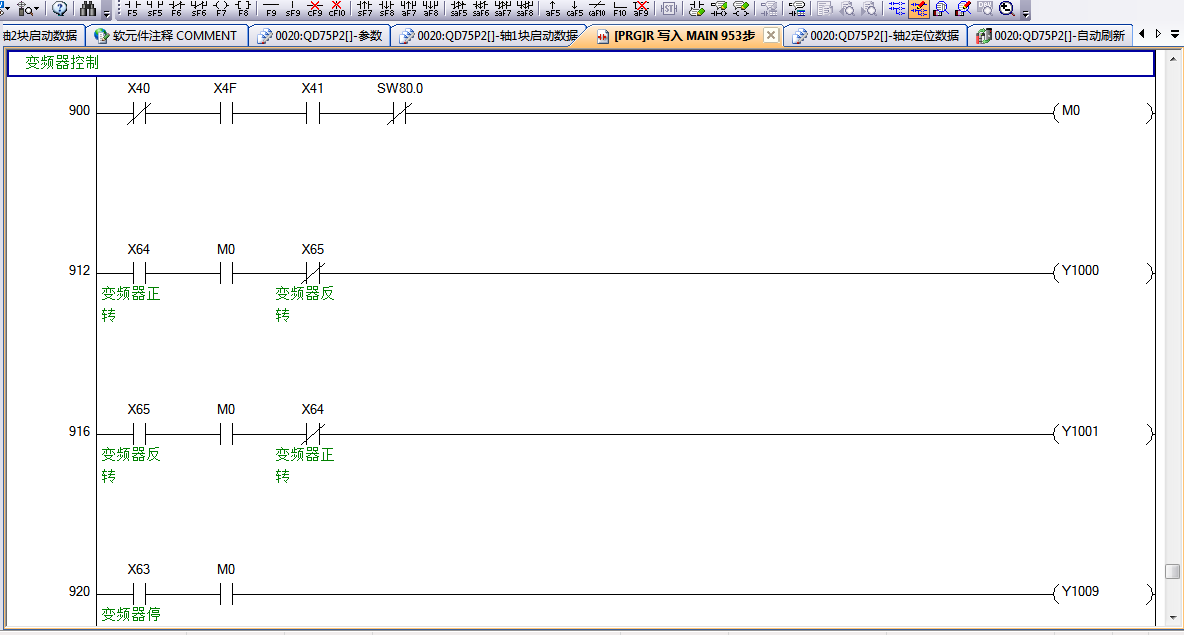Click the binoculars find device icon
The image size is (1184, 635).
(88, 9)
